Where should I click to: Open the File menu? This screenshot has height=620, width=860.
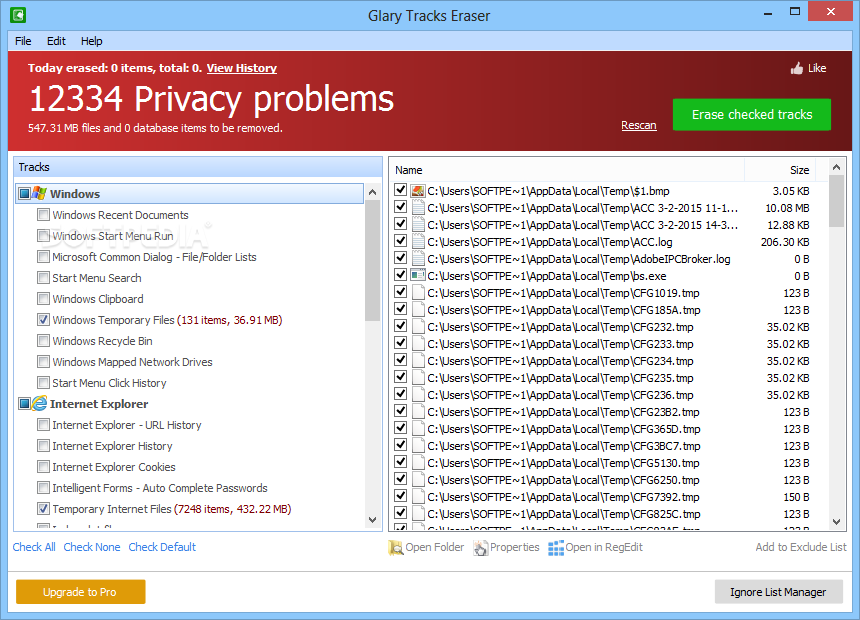pyautogui.click(x=23, y=41)
